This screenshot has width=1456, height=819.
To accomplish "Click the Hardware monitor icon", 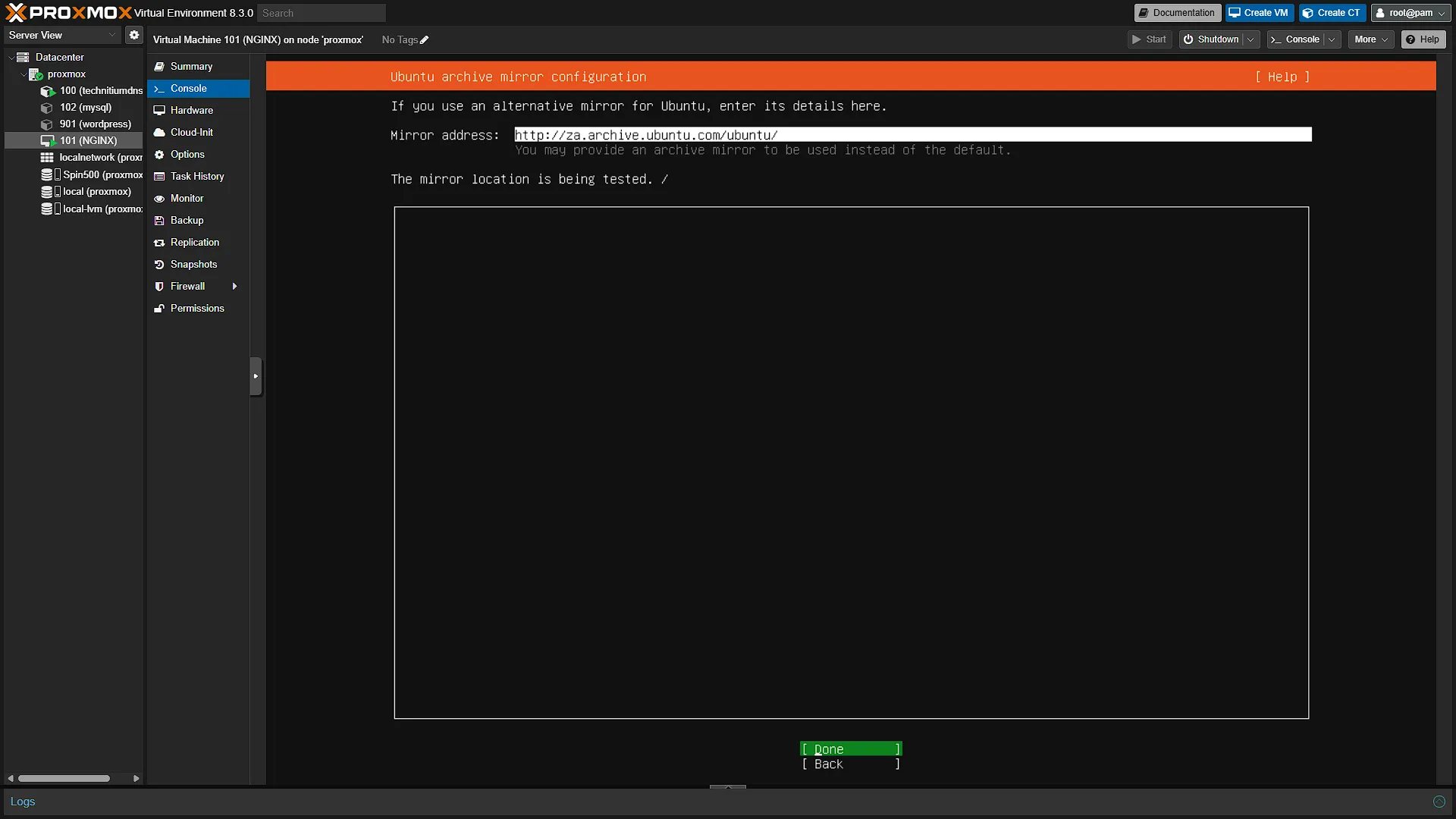I will [159, 111].
